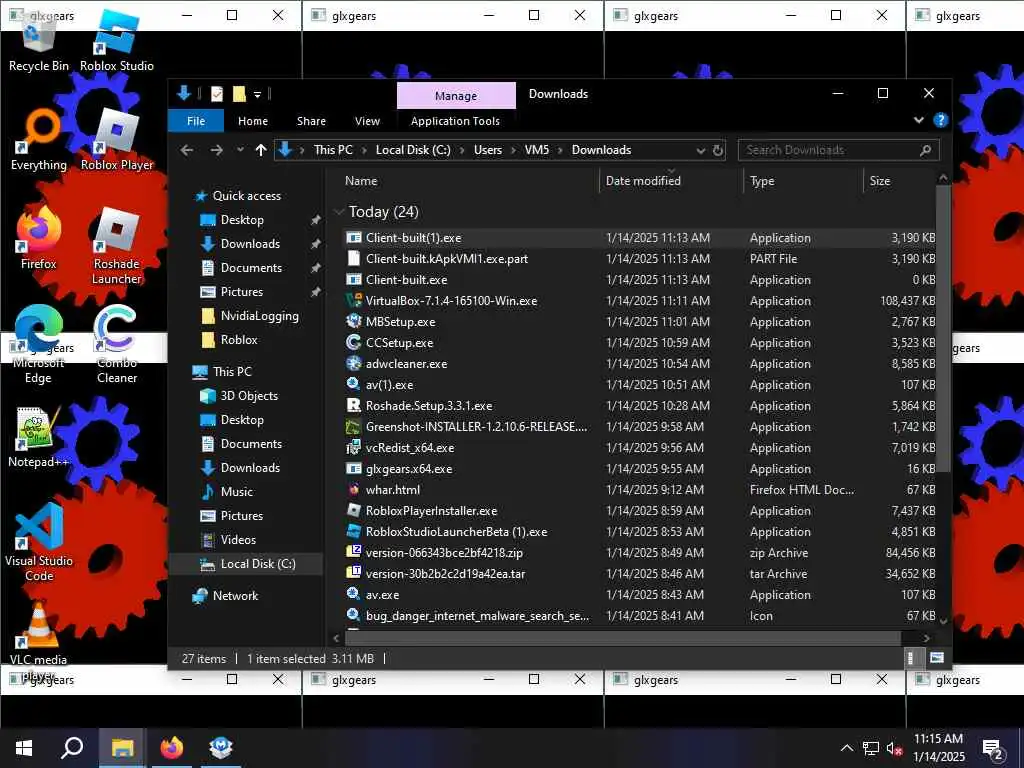Select This PC in navigation pane
Screen dimensions: 1024x768
click(223, 372)
